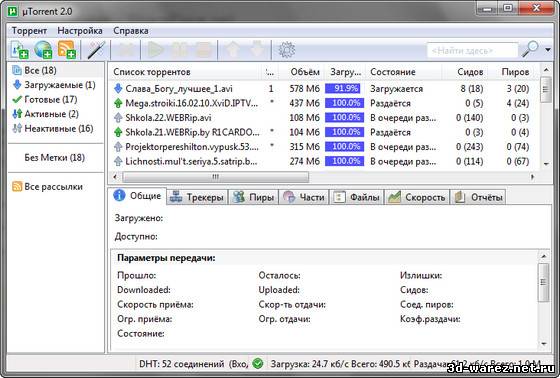Select the Активные (2) category
The width and height of the screenshot is (560, 378).
[56, 114]
